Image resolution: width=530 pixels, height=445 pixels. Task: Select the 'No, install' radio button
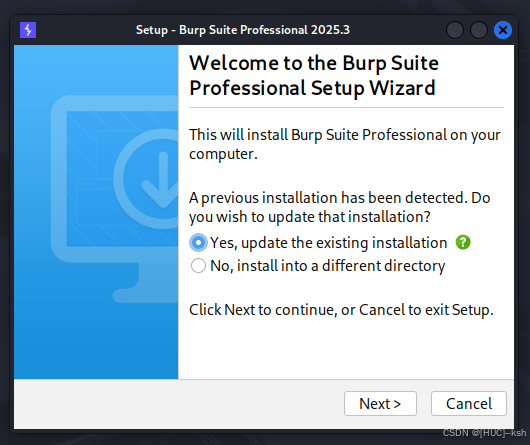198,266
